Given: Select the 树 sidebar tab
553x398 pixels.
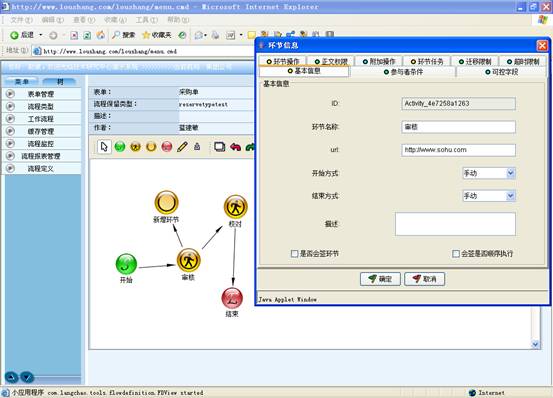Looking at the screenshot, I should pyautogui.click(x=60, y=82).
